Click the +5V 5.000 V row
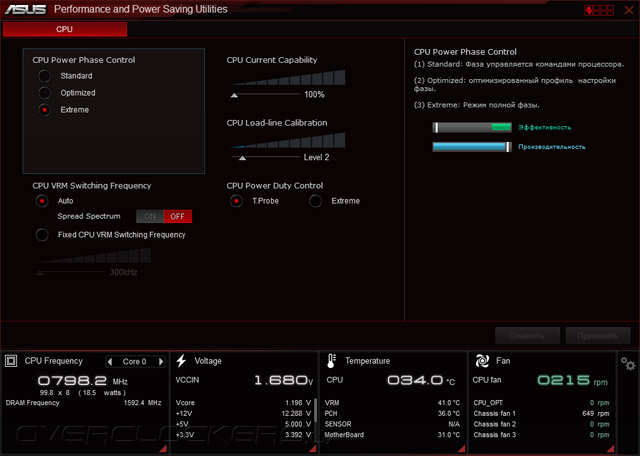Screen dimensions: 640x456 [x=243, y=424]
